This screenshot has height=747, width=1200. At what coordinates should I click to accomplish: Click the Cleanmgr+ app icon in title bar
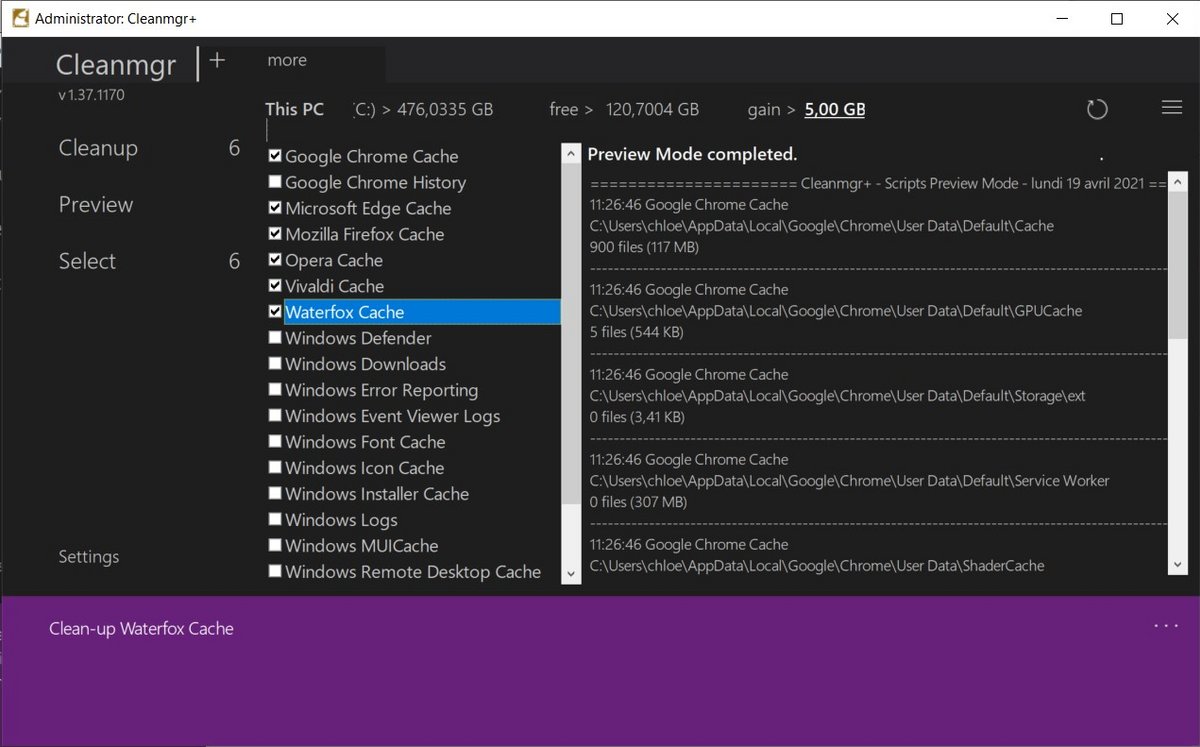tap(18, 18)
